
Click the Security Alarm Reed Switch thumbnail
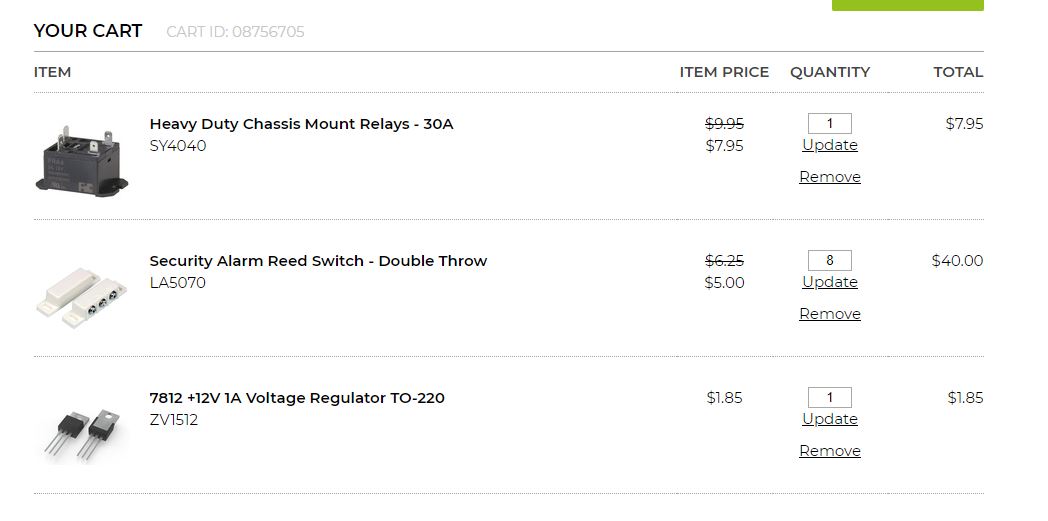coord(83,294)
